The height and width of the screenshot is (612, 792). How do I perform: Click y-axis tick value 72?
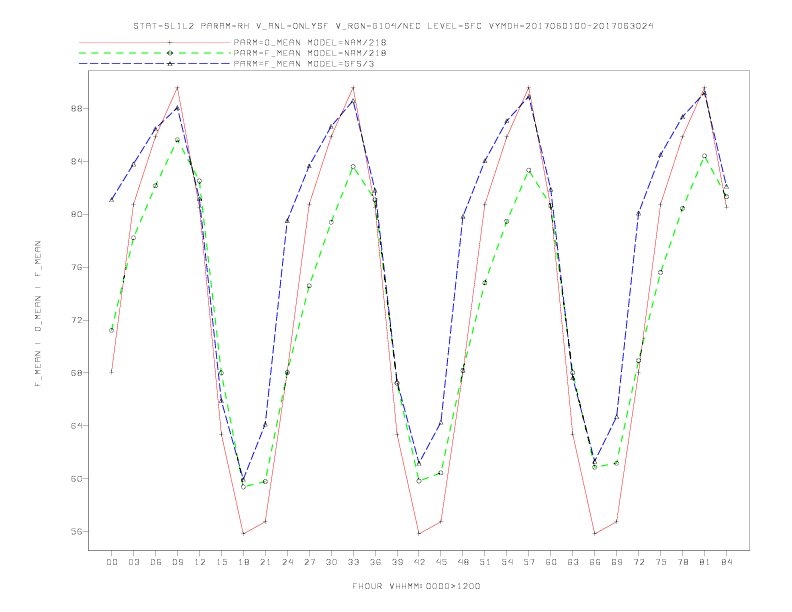[x=76, y=320]
